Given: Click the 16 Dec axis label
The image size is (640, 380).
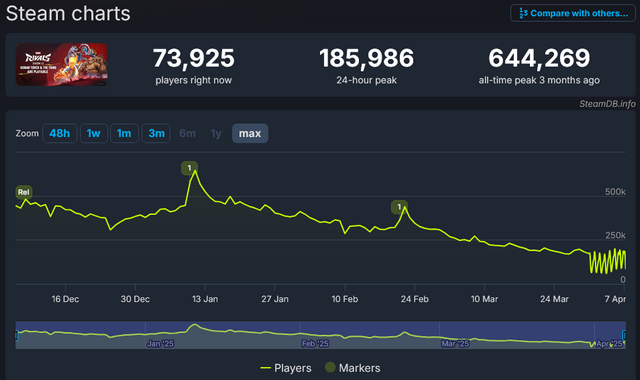Looking at the screenshot, I should pos(65,299).
